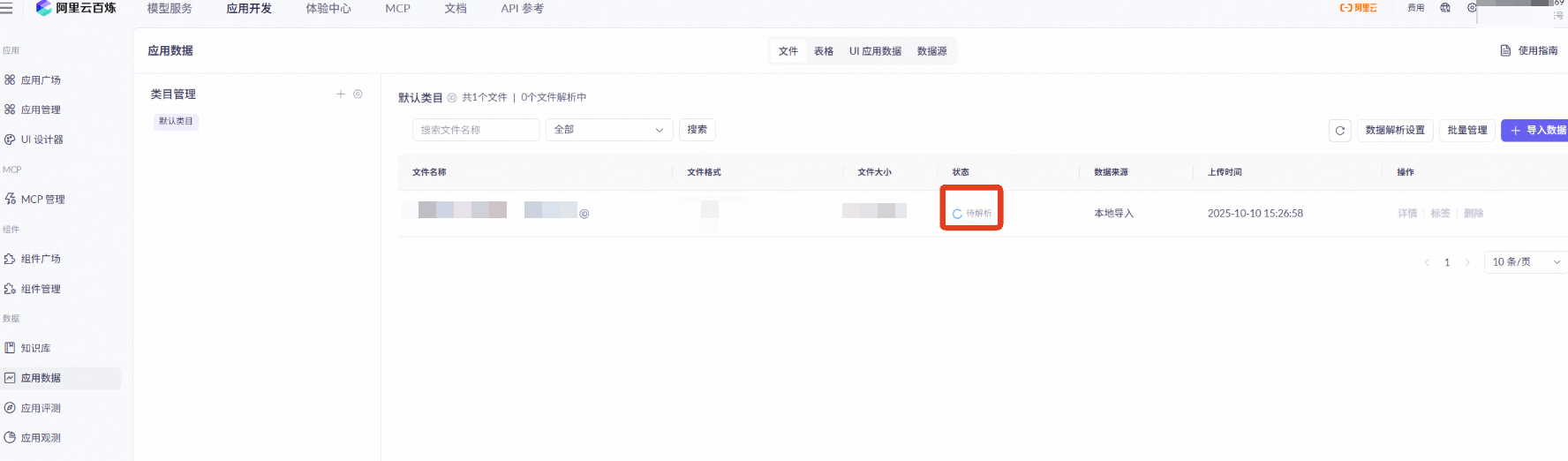Click the 文件名称 column header

[429, 172]
